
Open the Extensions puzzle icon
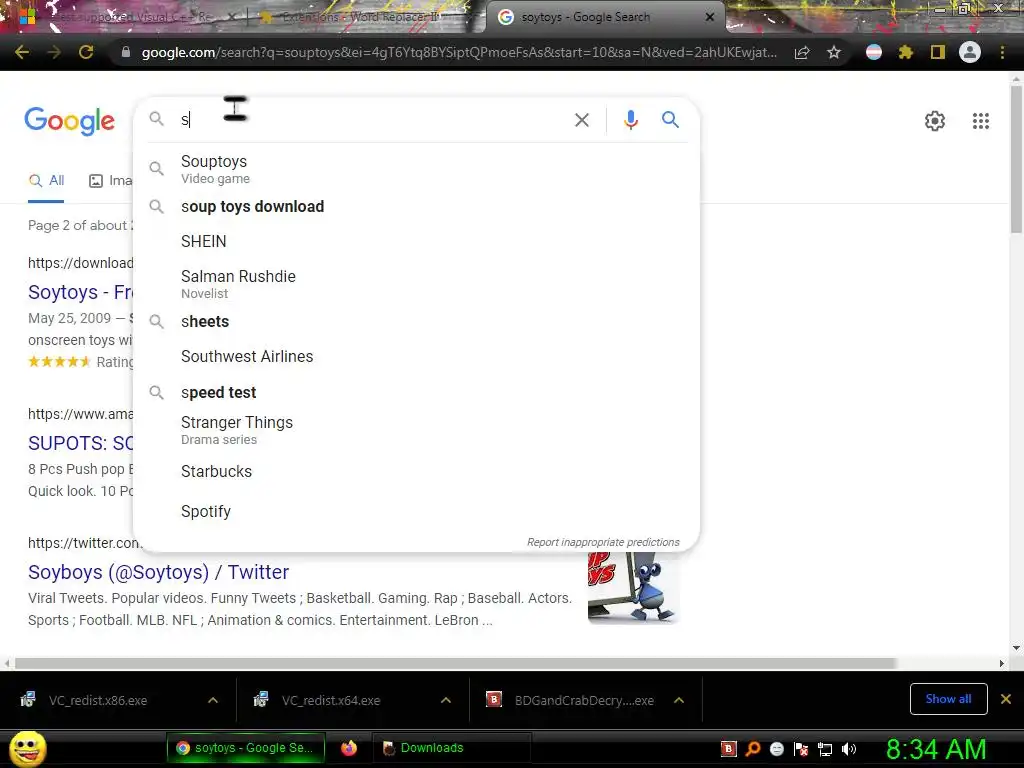pyautogui.click(x=906, y=52)
